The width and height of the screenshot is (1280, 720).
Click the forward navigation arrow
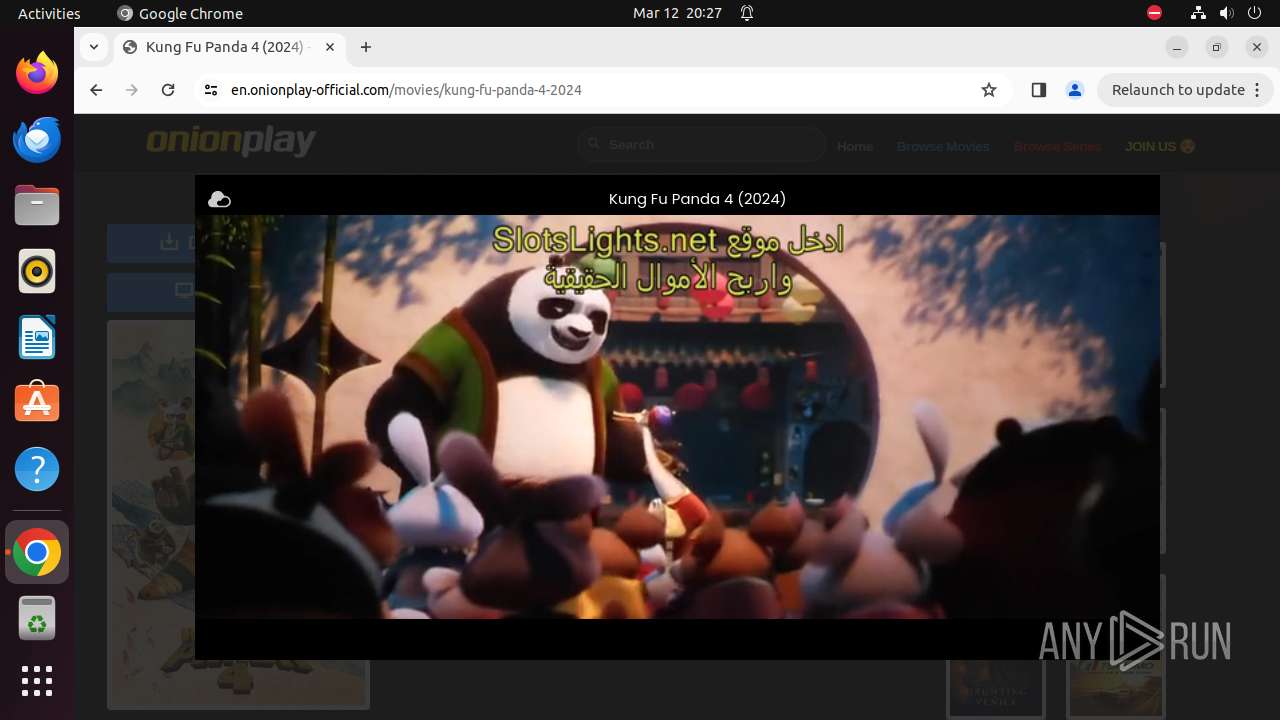132,90
